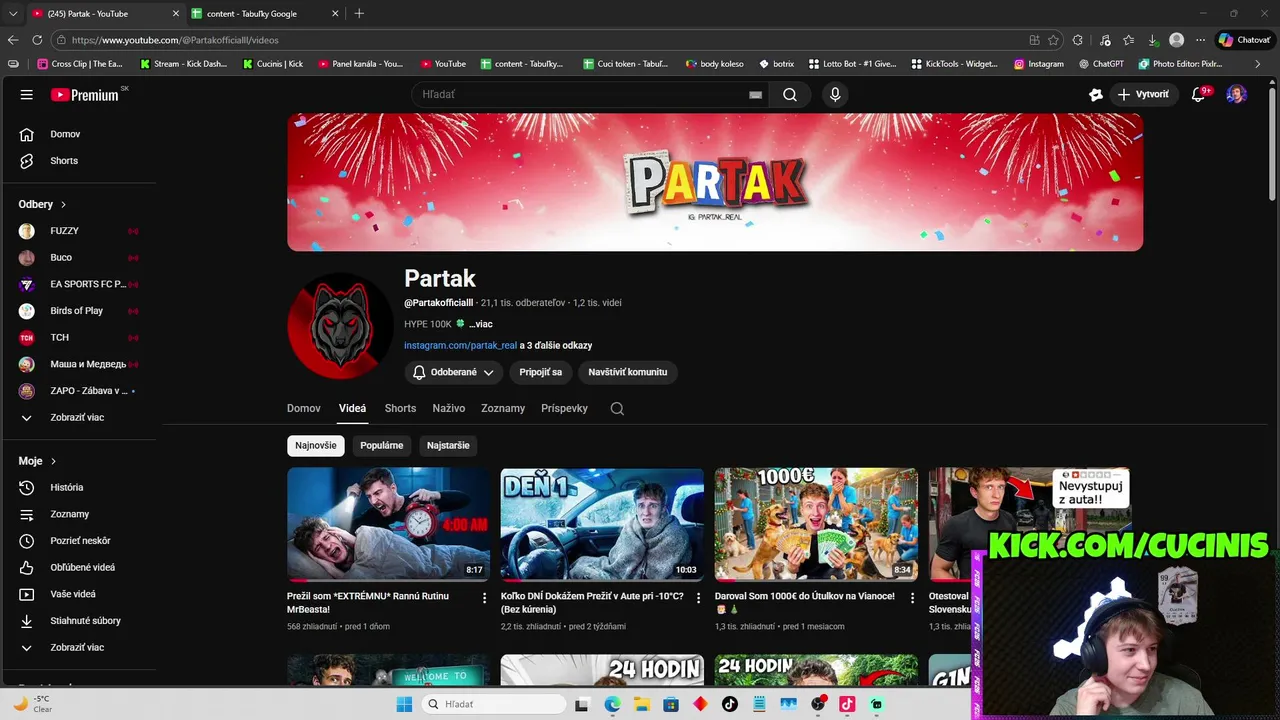This screenshot has width=1280, height=720.
Task: Open Pozrieť neskôr in the sidebar
Action: click(80, 541)
